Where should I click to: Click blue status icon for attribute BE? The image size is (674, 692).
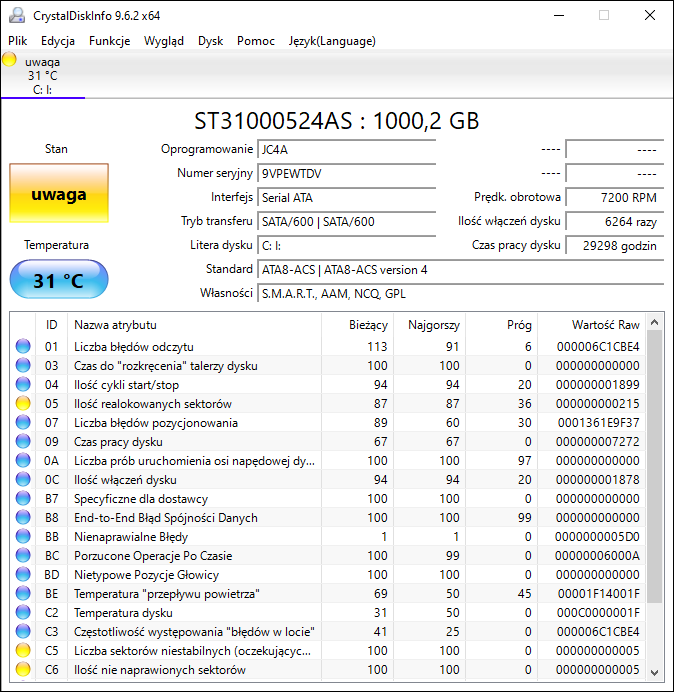click(x=23, y=593)
